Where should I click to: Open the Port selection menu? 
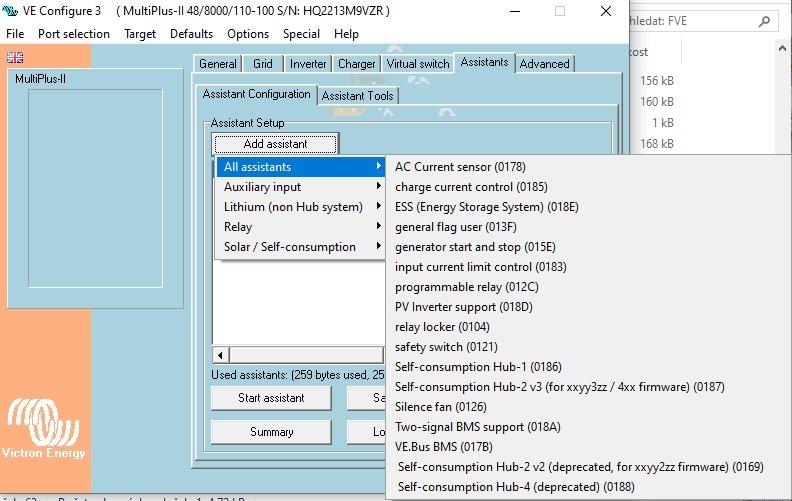coord(74,34)
